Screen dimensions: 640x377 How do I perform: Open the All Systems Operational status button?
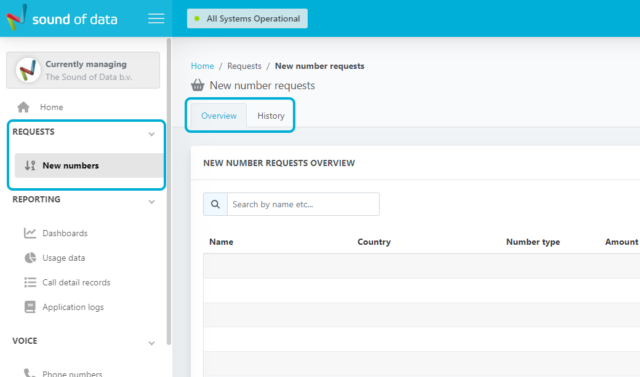(x=247, y=18)
